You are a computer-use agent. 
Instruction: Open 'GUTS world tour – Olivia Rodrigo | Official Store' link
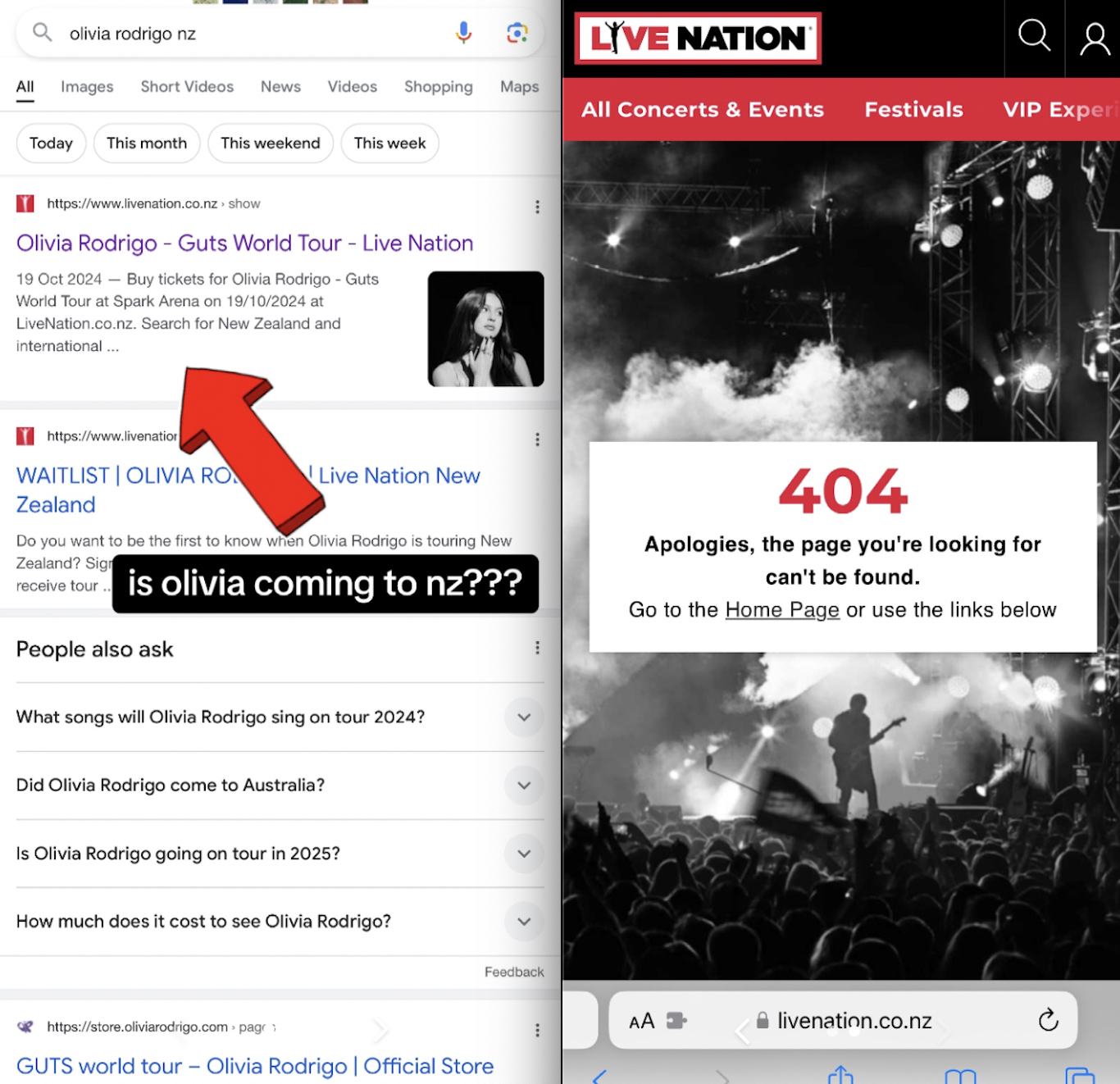(x=255, y=1066)
